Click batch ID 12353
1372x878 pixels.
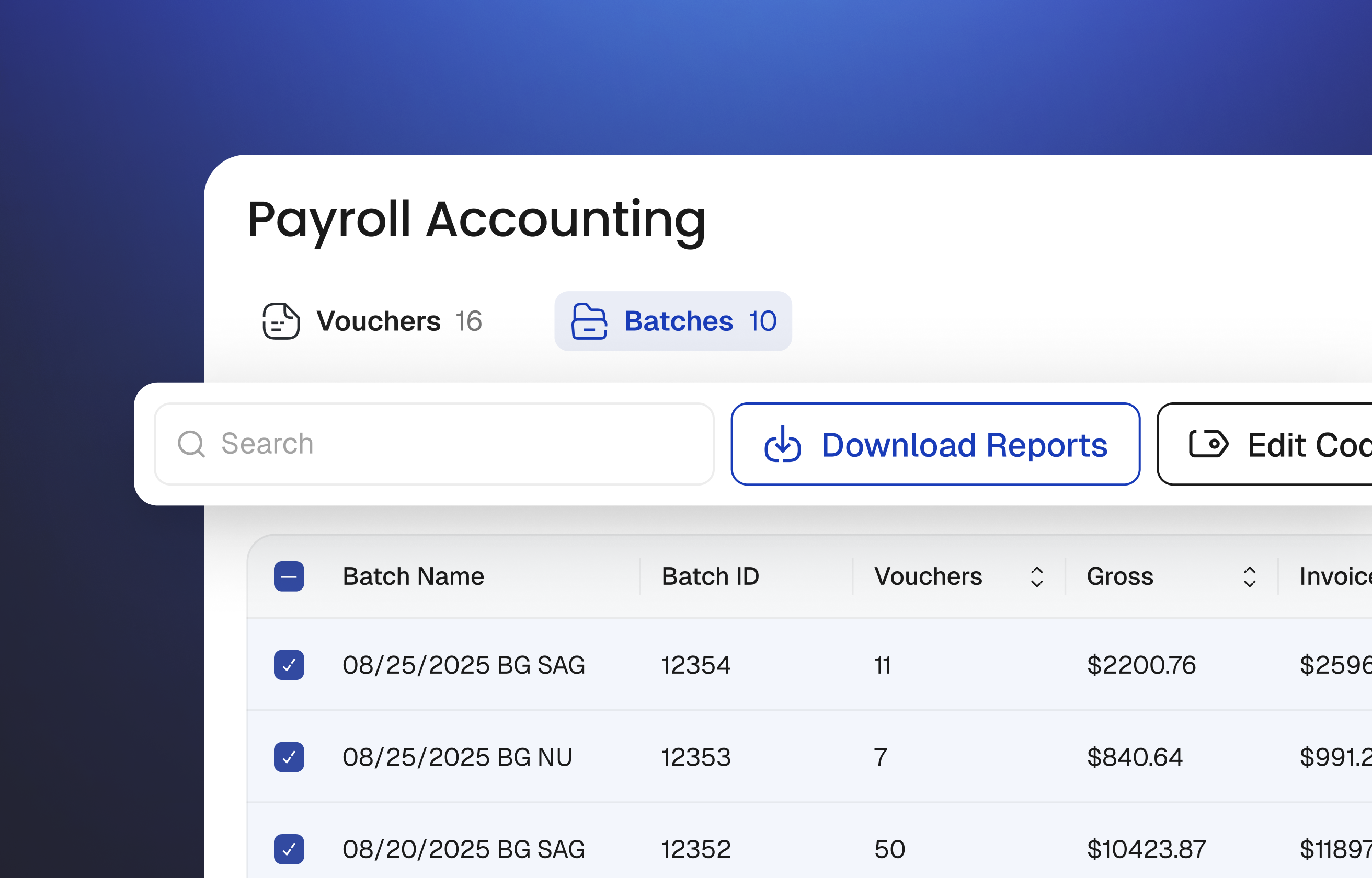[696, 758]
